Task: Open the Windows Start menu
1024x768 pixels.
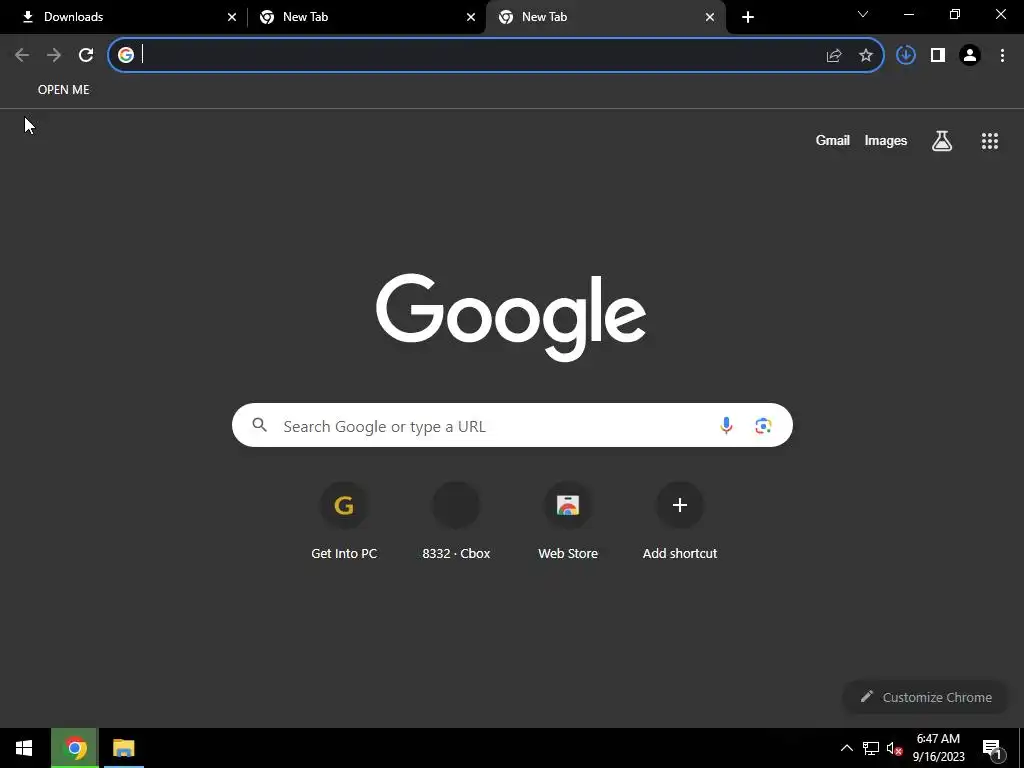Action: tap(24, 748)
